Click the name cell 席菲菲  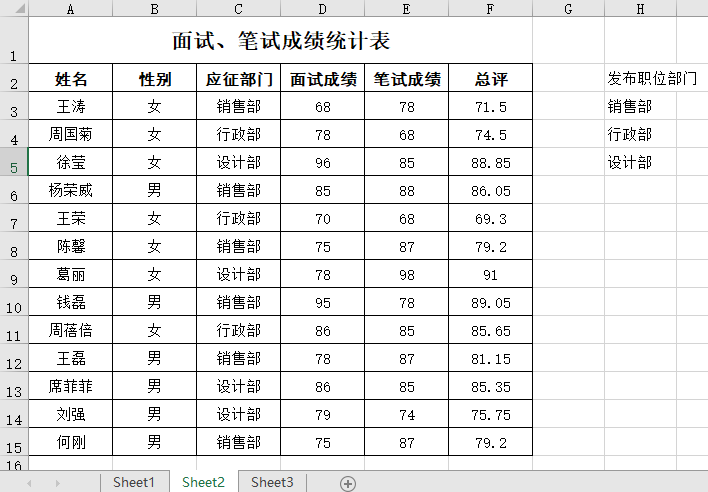click(x=70, y=386)
